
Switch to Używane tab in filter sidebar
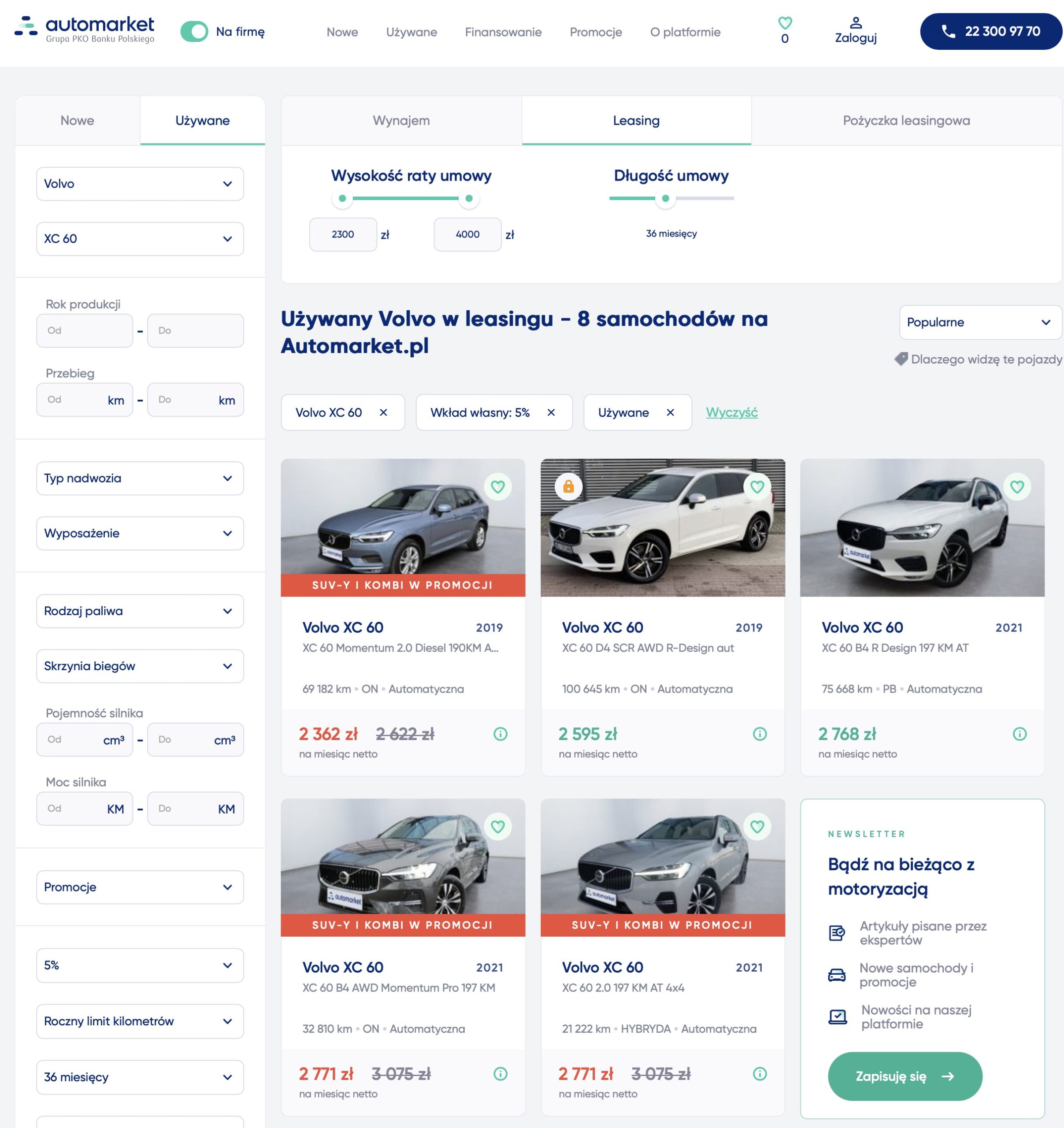click(203, 120)
